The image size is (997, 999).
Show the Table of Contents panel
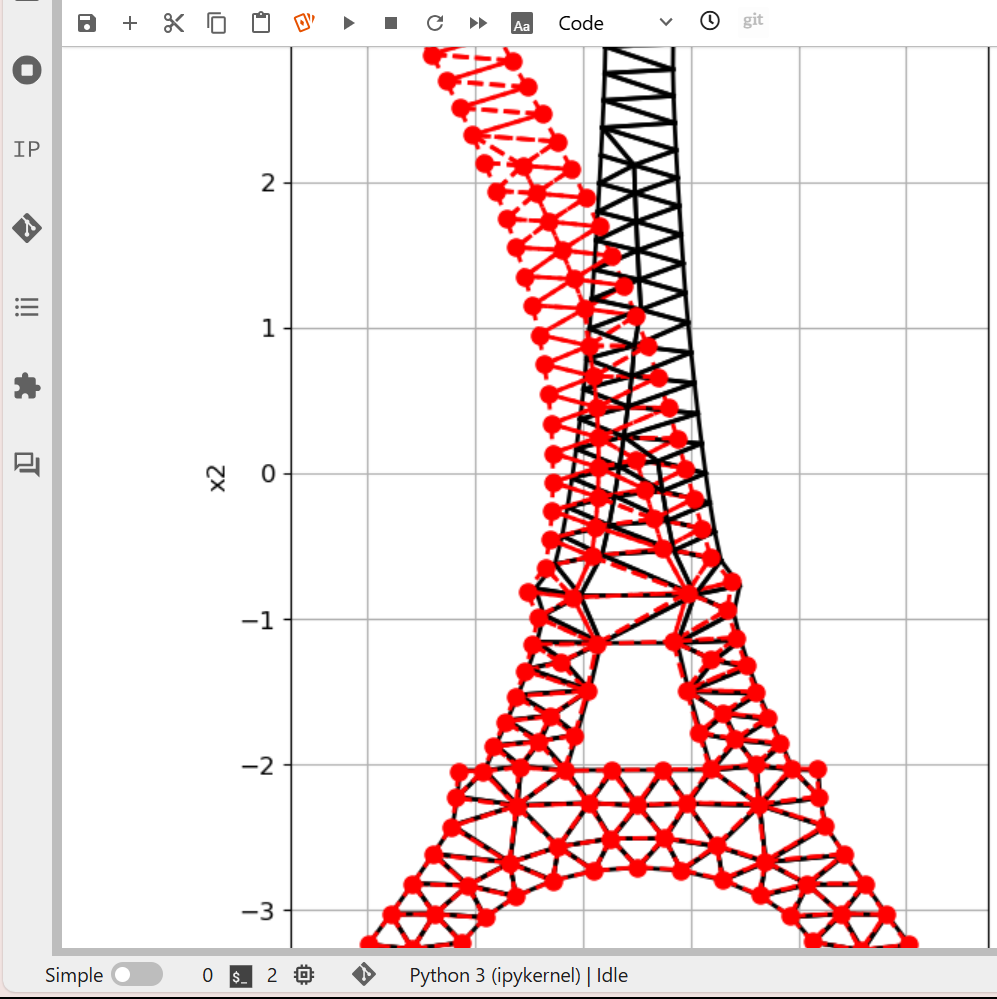[x=27, y=307]
